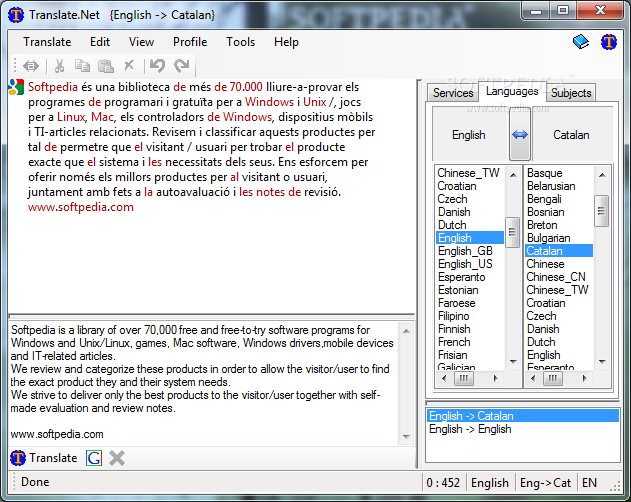Screen dimensions: 631x502
Task: Click input text box scroll-down arrow
Action: [x=406, y=436]
